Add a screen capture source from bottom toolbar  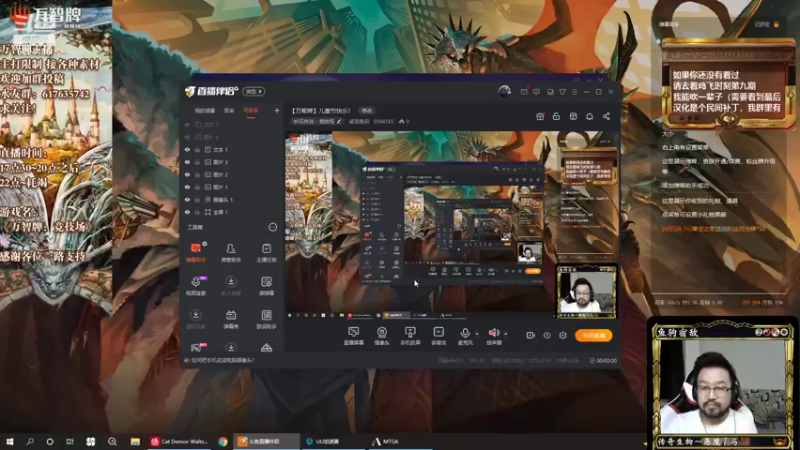354,336
